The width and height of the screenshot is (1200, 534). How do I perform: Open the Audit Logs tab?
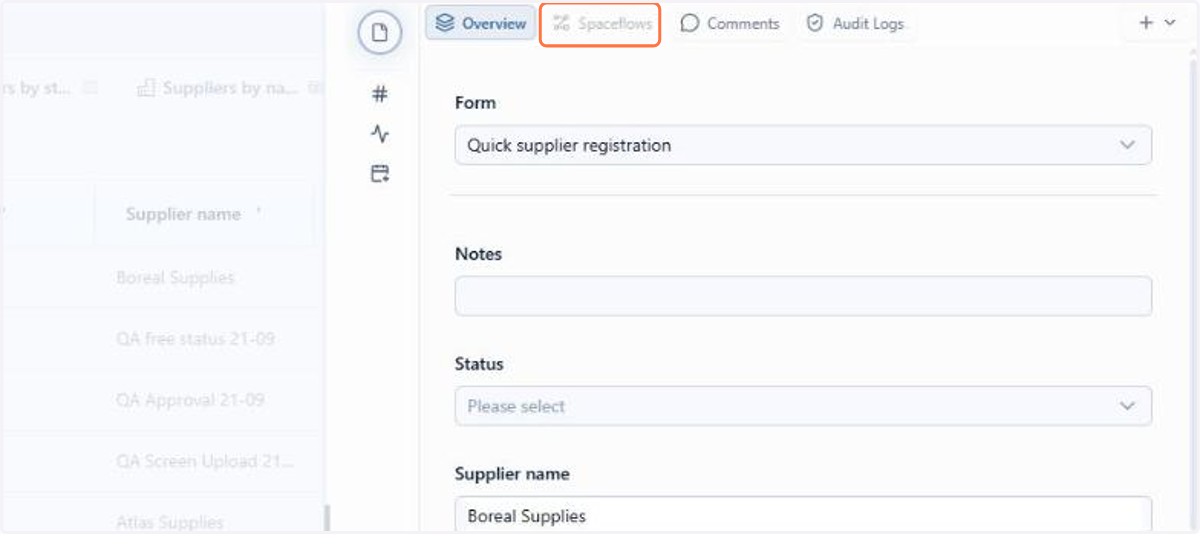pos(855,23)
